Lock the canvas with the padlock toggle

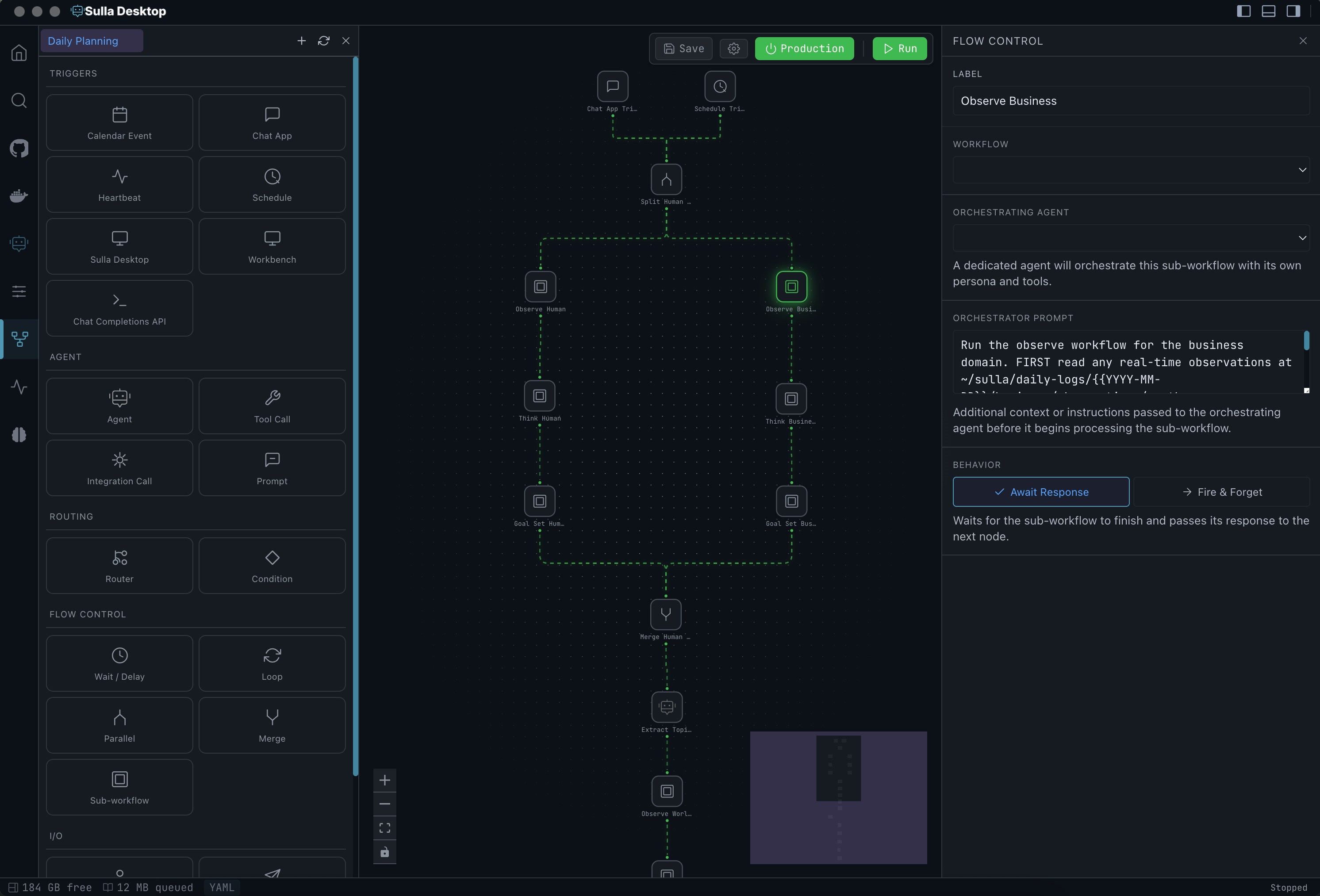point(385,852)
